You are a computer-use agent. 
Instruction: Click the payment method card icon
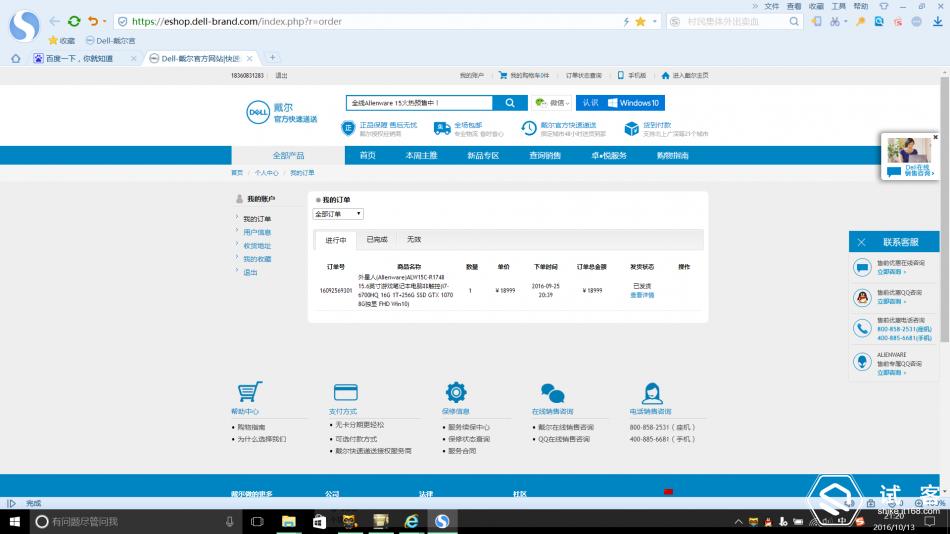(345, 392)
